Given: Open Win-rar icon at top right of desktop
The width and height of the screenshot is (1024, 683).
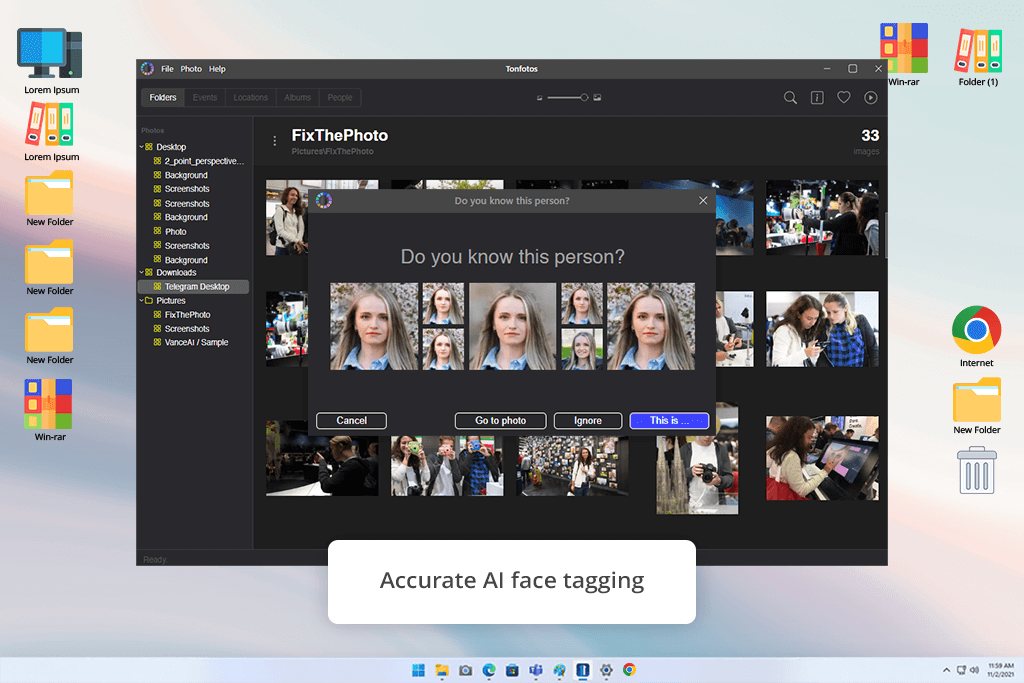Looking at the screenshot, I should point(904,55).
